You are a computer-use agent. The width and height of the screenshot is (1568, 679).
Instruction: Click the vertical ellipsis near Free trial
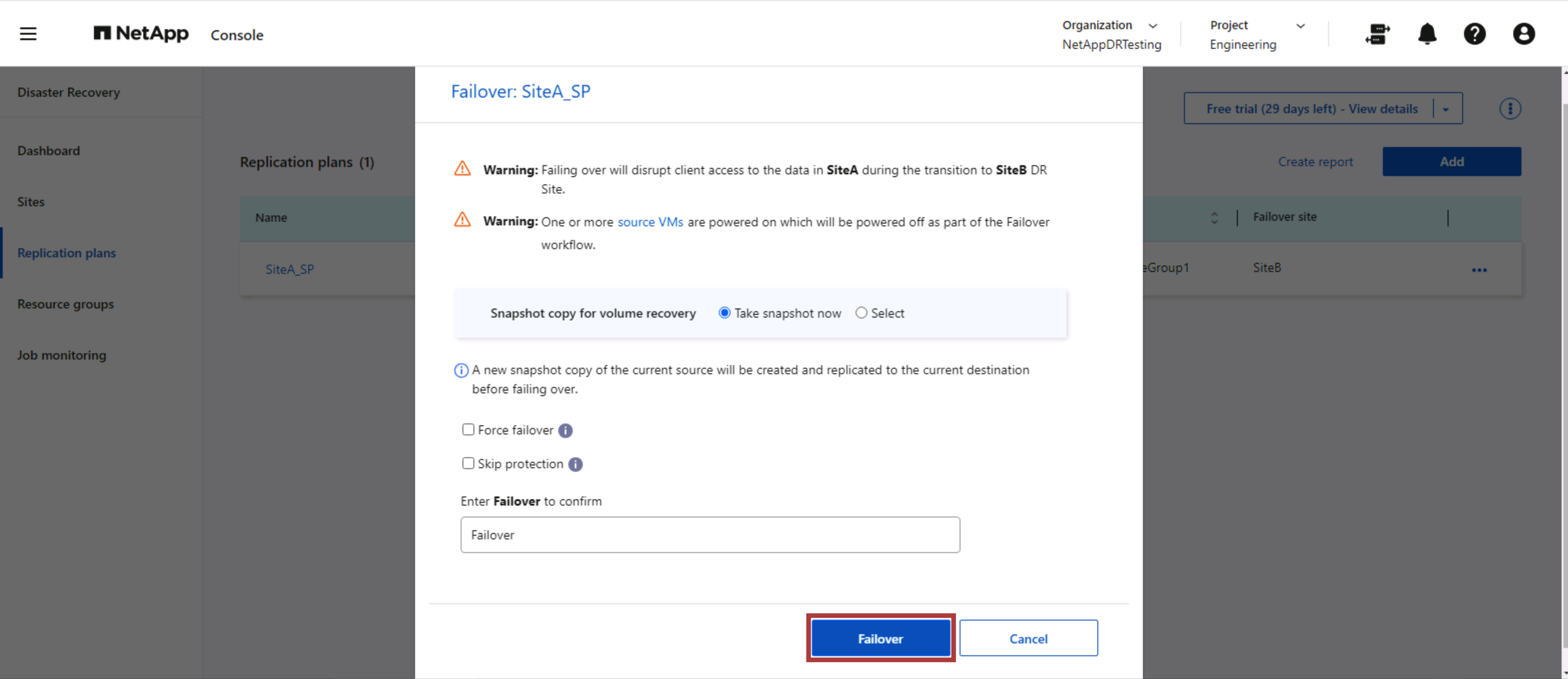1510,109
